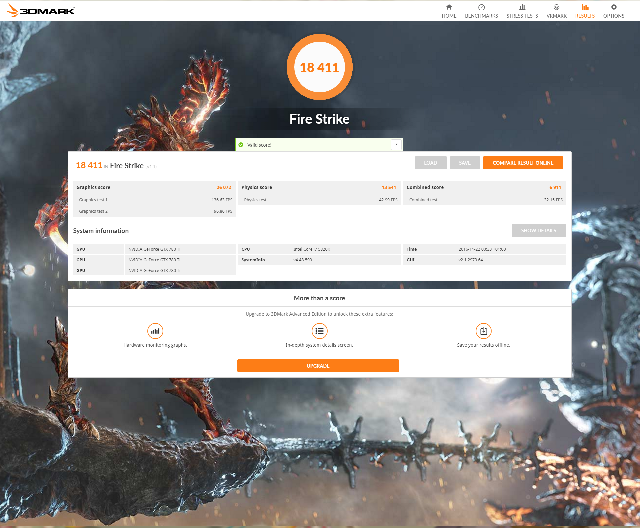Screen dimensions: 640x528
Task: Click the Time row in system information
Action: [484, 249]
